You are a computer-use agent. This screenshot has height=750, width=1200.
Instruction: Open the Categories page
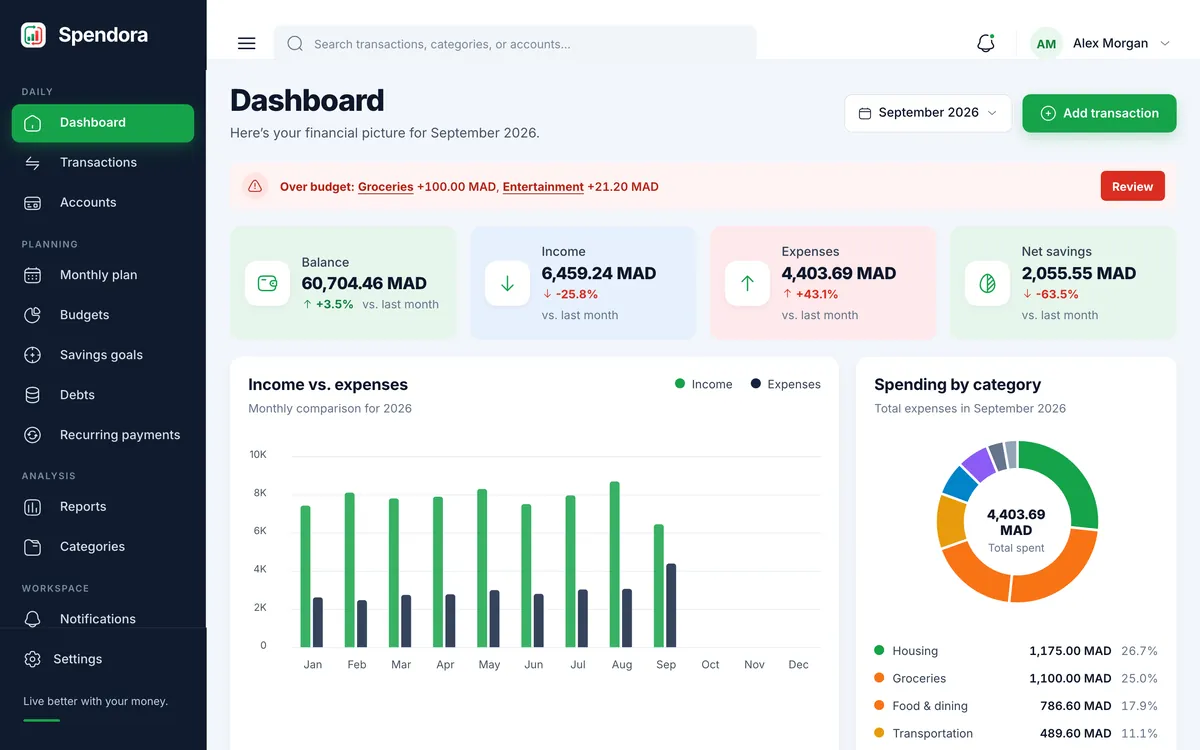(x=103, y=547)
